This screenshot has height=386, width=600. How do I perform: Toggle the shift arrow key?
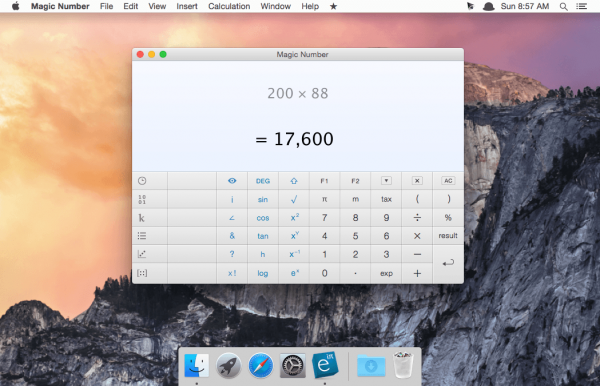294,181
